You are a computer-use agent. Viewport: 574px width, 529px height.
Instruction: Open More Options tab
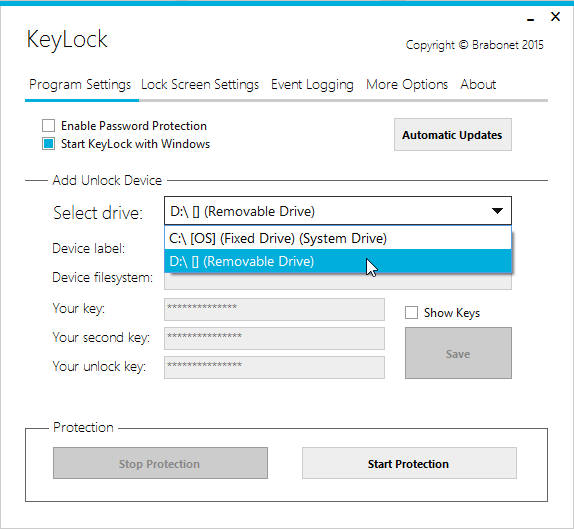(x=407, y=85)
